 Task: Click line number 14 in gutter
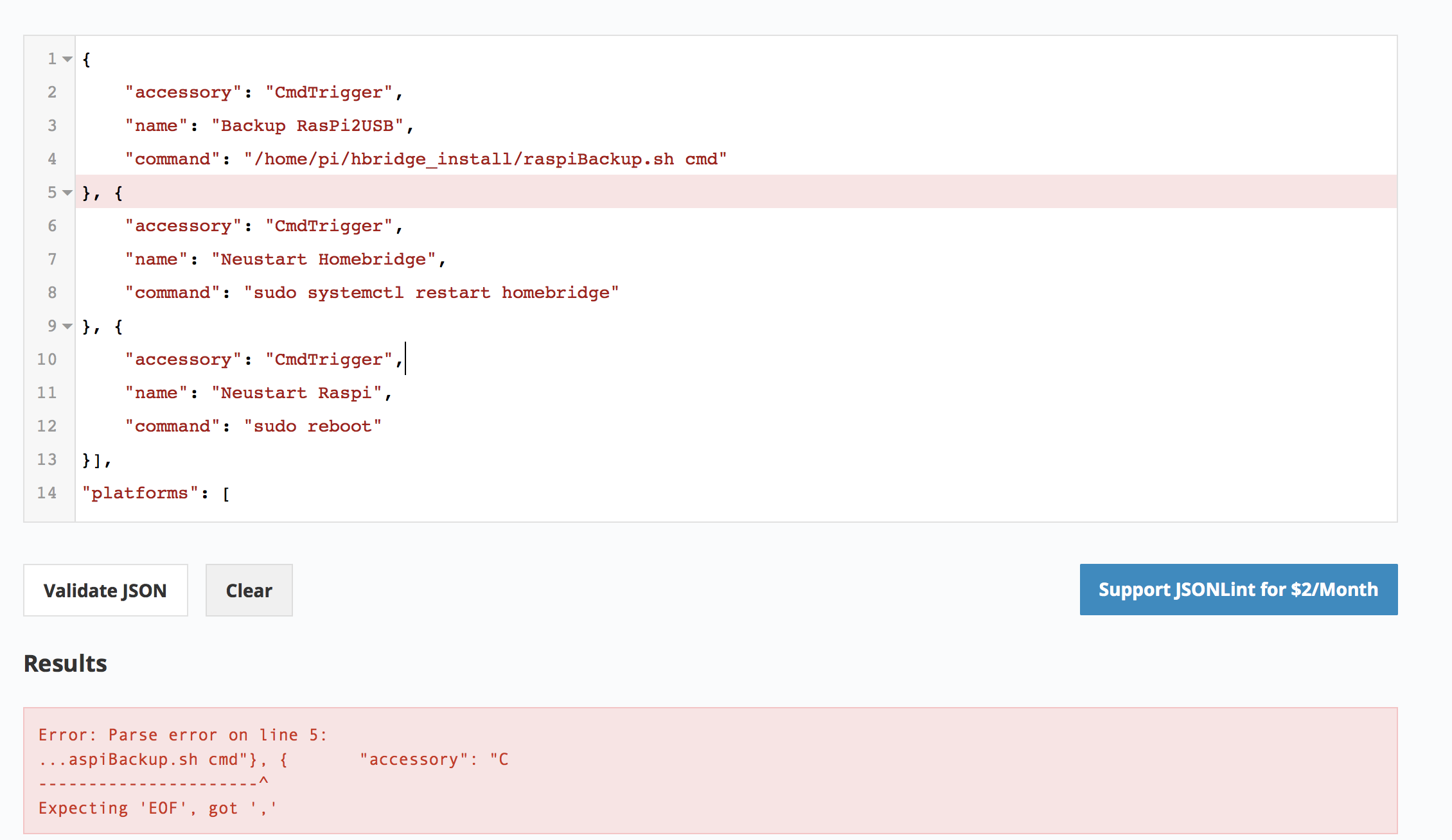tap(47, 493)
